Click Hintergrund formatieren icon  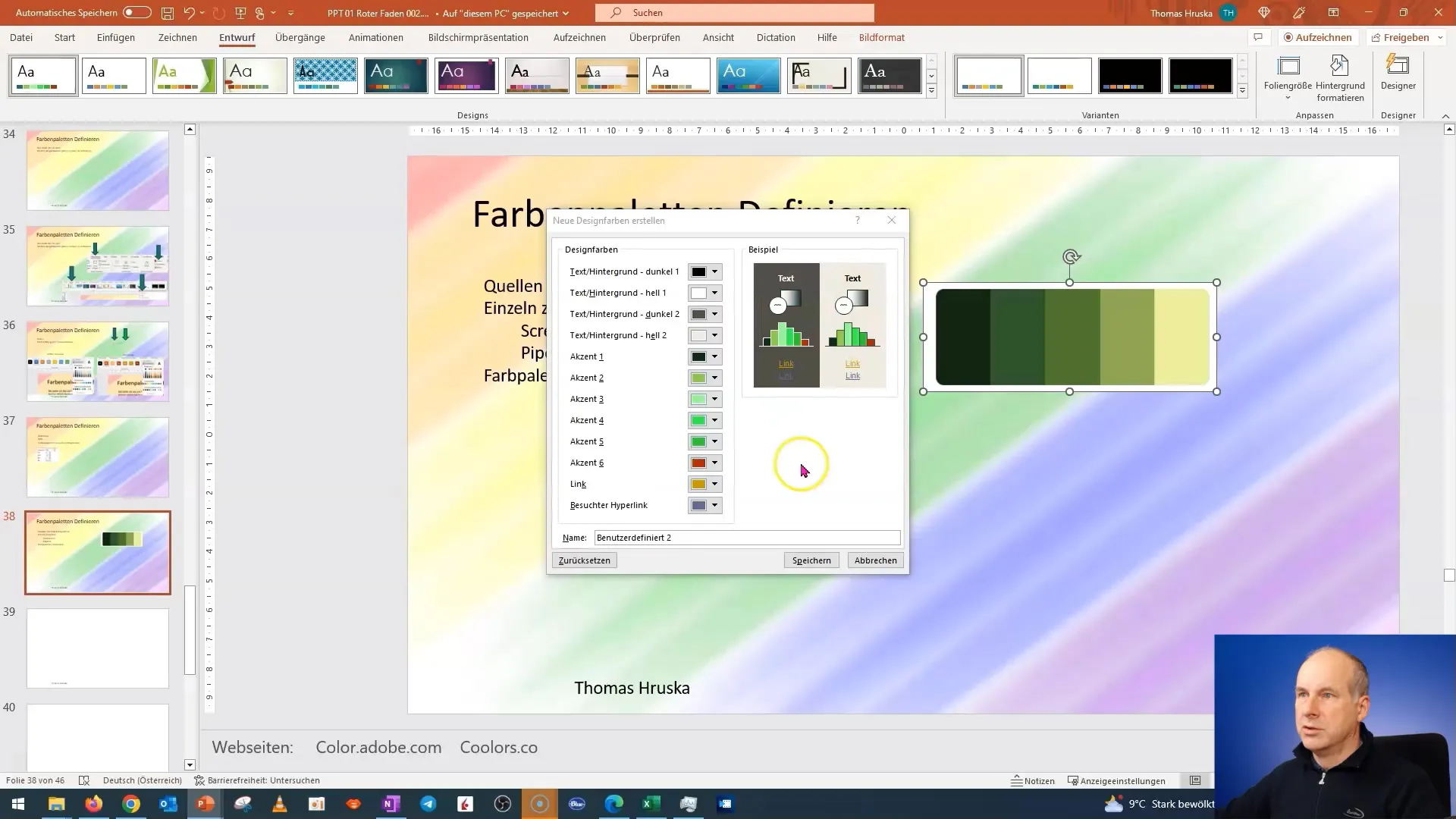[1340, 79]
